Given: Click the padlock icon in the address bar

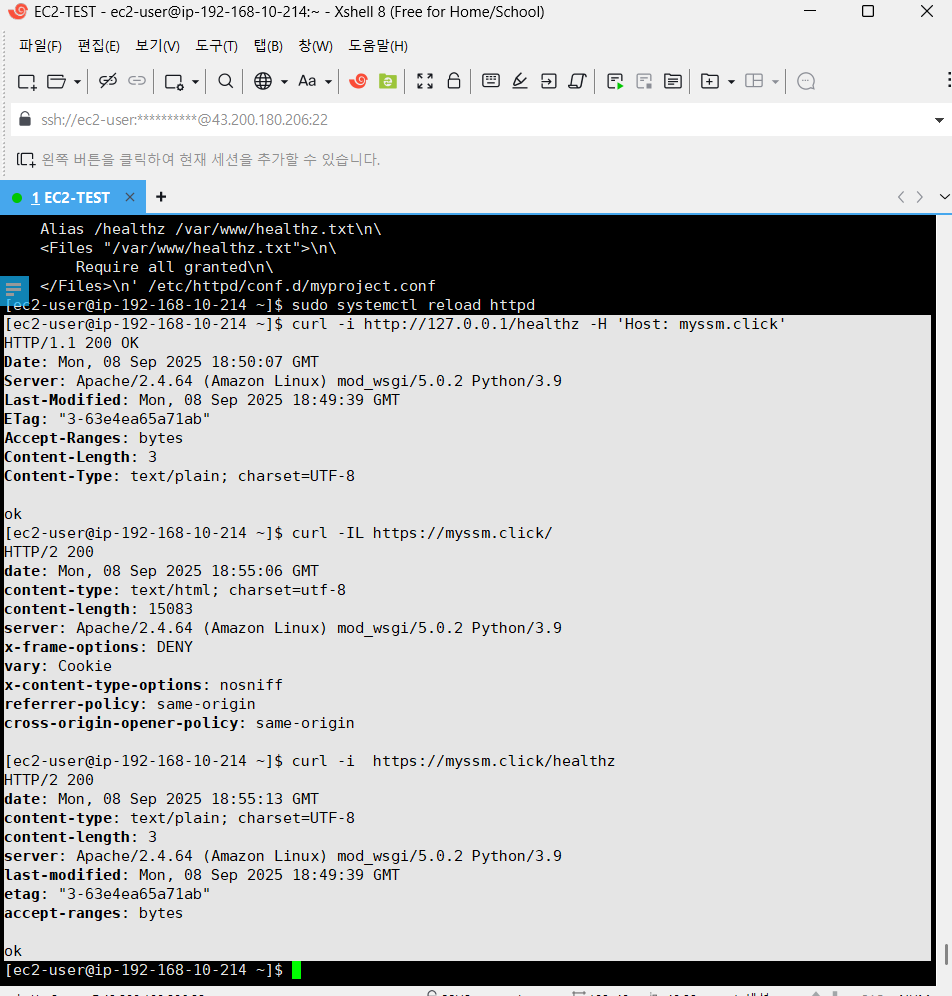Looking at the screenshot, I should click(x=25, y=119).
